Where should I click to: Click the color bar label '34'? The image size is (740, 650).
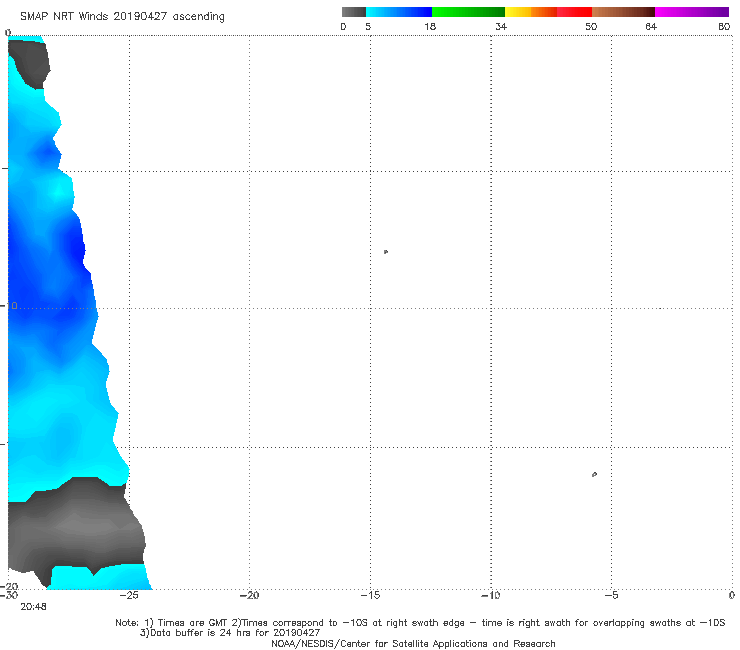[501, 27]
